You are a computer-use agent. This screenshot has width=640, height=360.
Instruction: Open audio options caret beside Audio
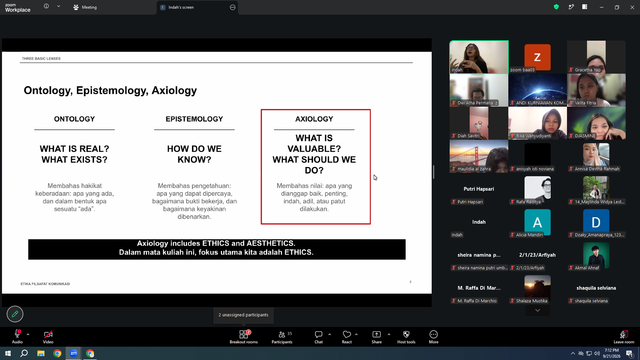click(28, 334)
